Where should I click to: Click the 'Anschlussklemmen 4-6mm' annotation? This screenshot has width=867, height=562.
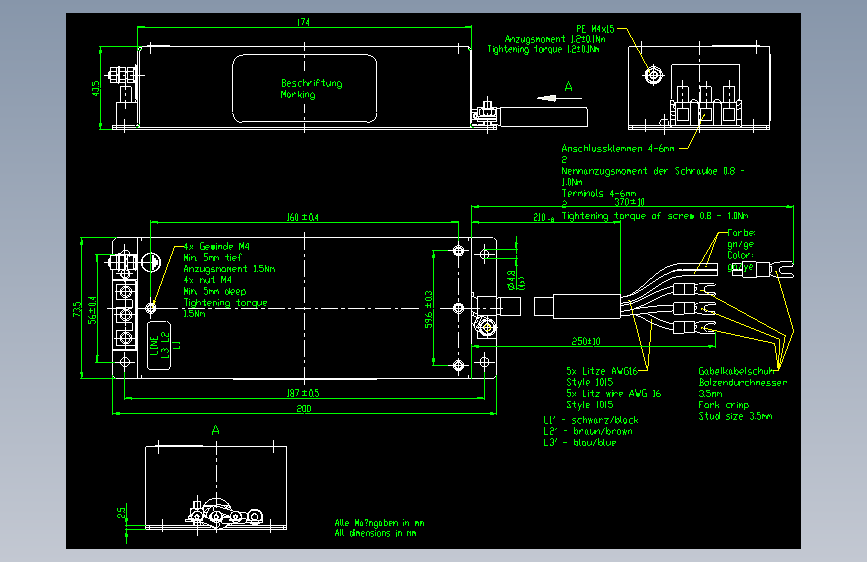[x=618, y=148]
